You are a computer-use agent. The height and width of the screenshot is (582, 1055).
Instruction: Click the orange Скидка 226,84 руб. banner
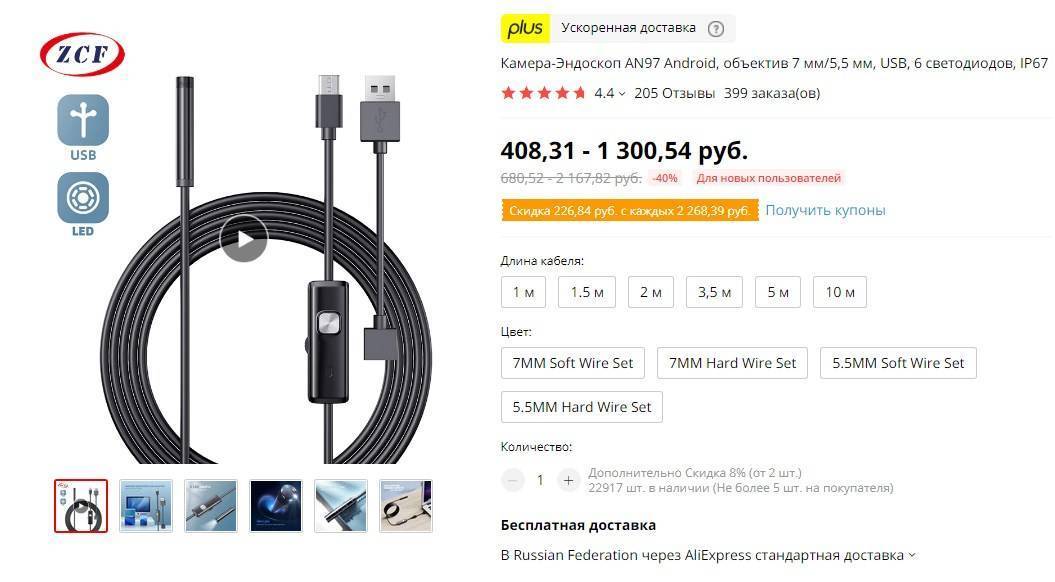pos(630,211)
